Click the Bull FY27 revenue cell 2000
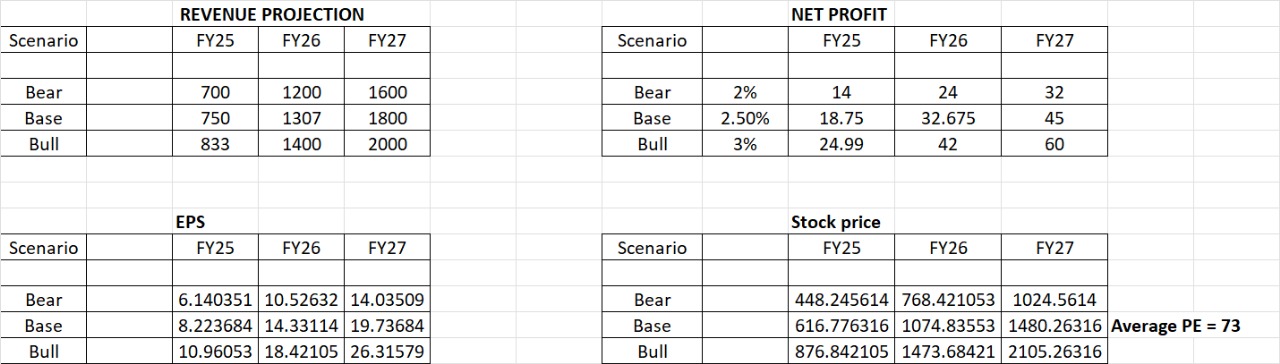Image resolution: width=1280 pixels, height=364 pixels. (x=388, y=144)
